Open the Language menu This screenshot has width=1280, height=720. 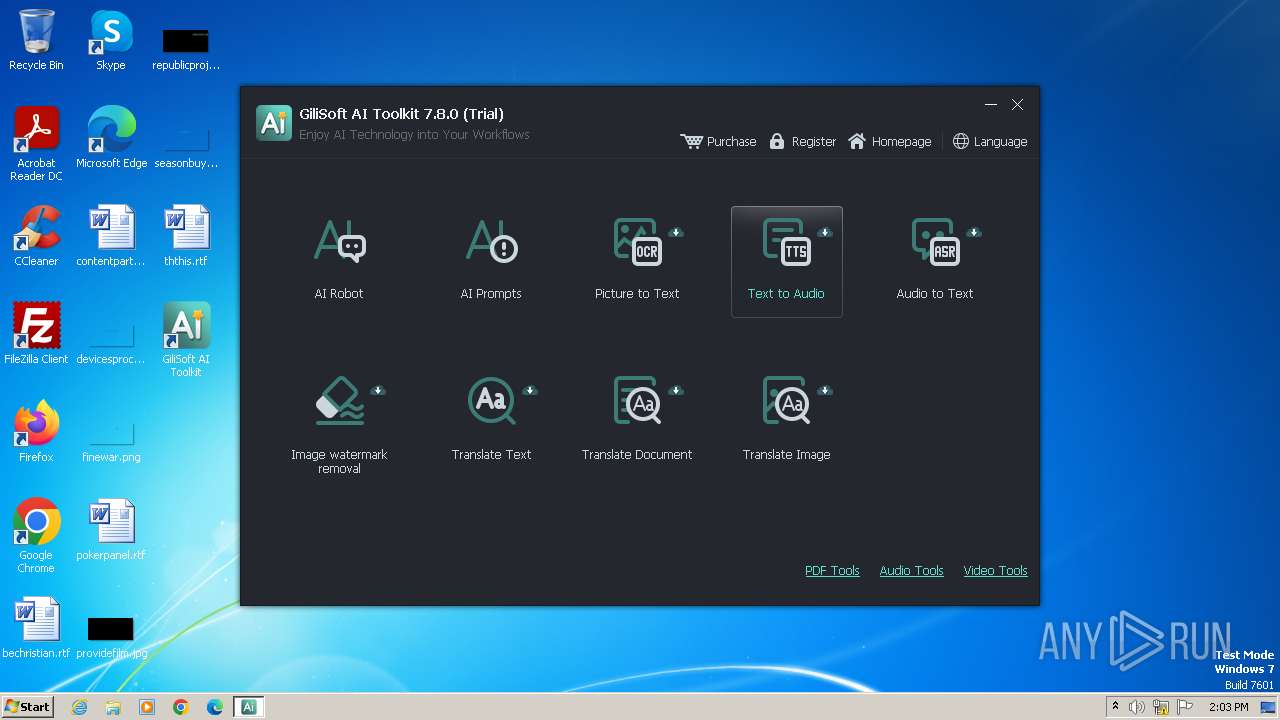(x=989, y=142)
